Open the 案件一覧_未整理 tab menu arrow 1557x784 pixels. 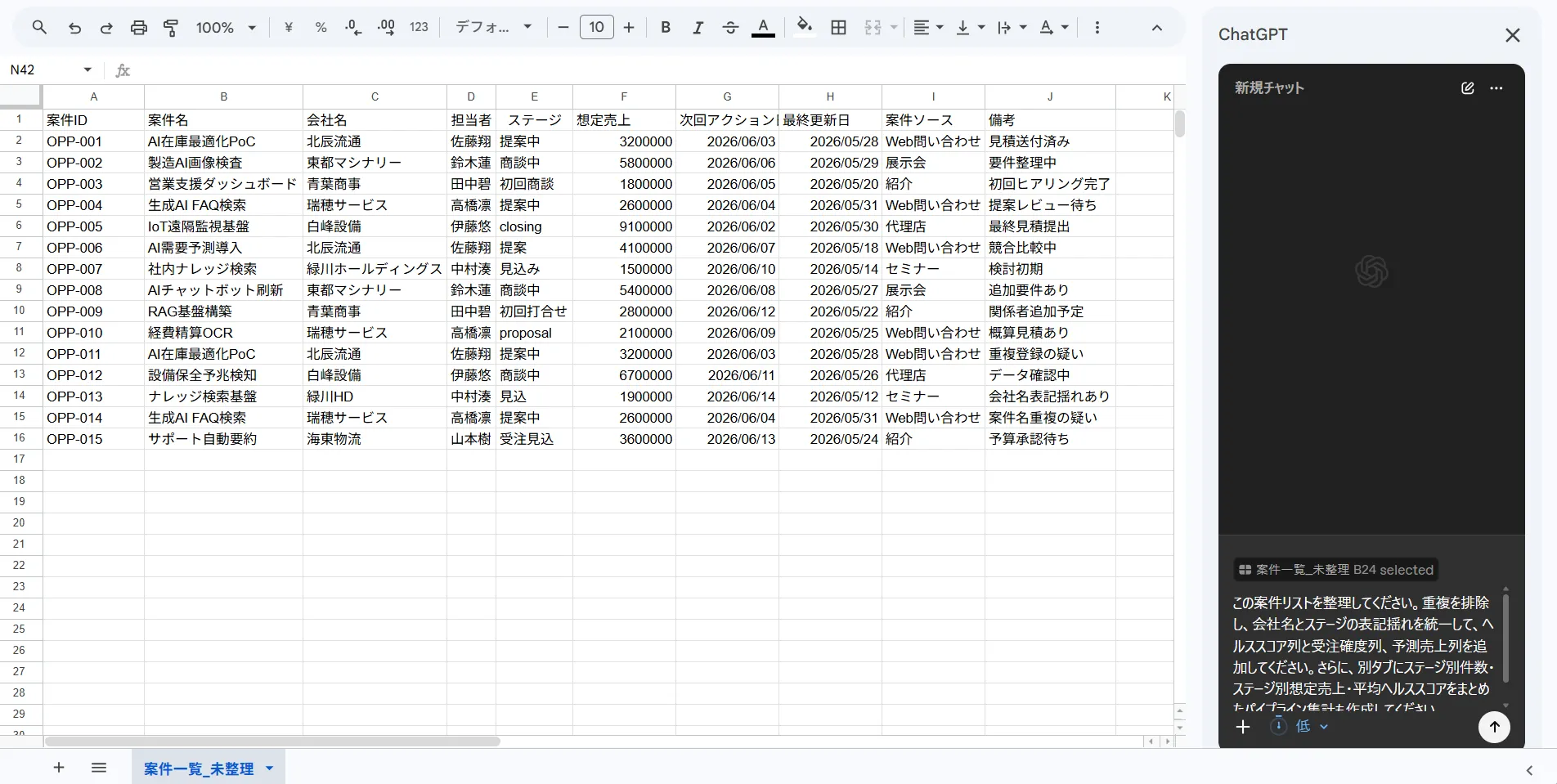pos(269,768)
